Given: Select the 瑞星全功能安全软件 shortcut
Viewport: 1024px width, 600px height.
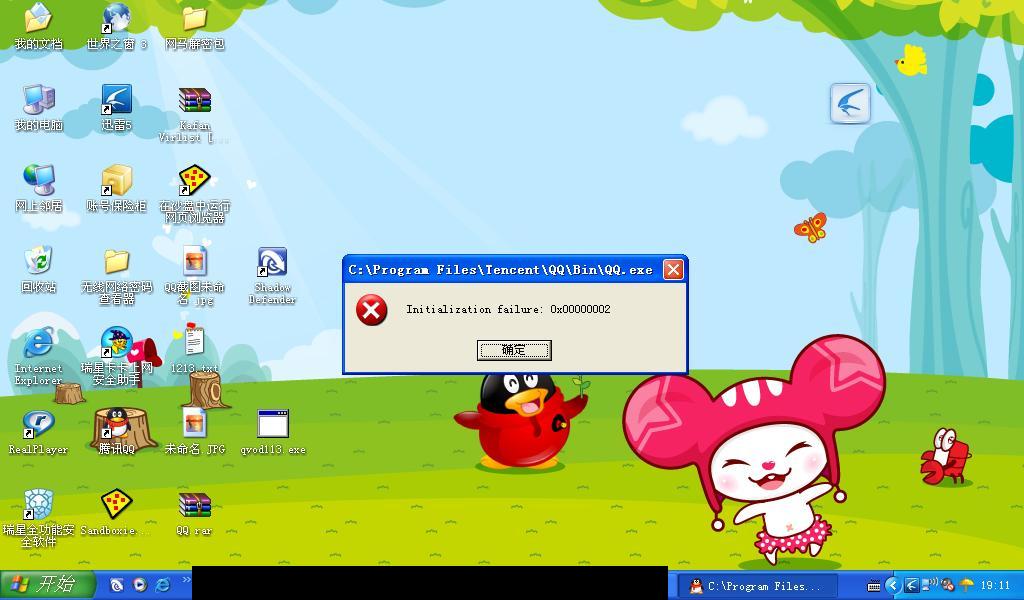Looking at the screenshot, I should coord(39,518).
